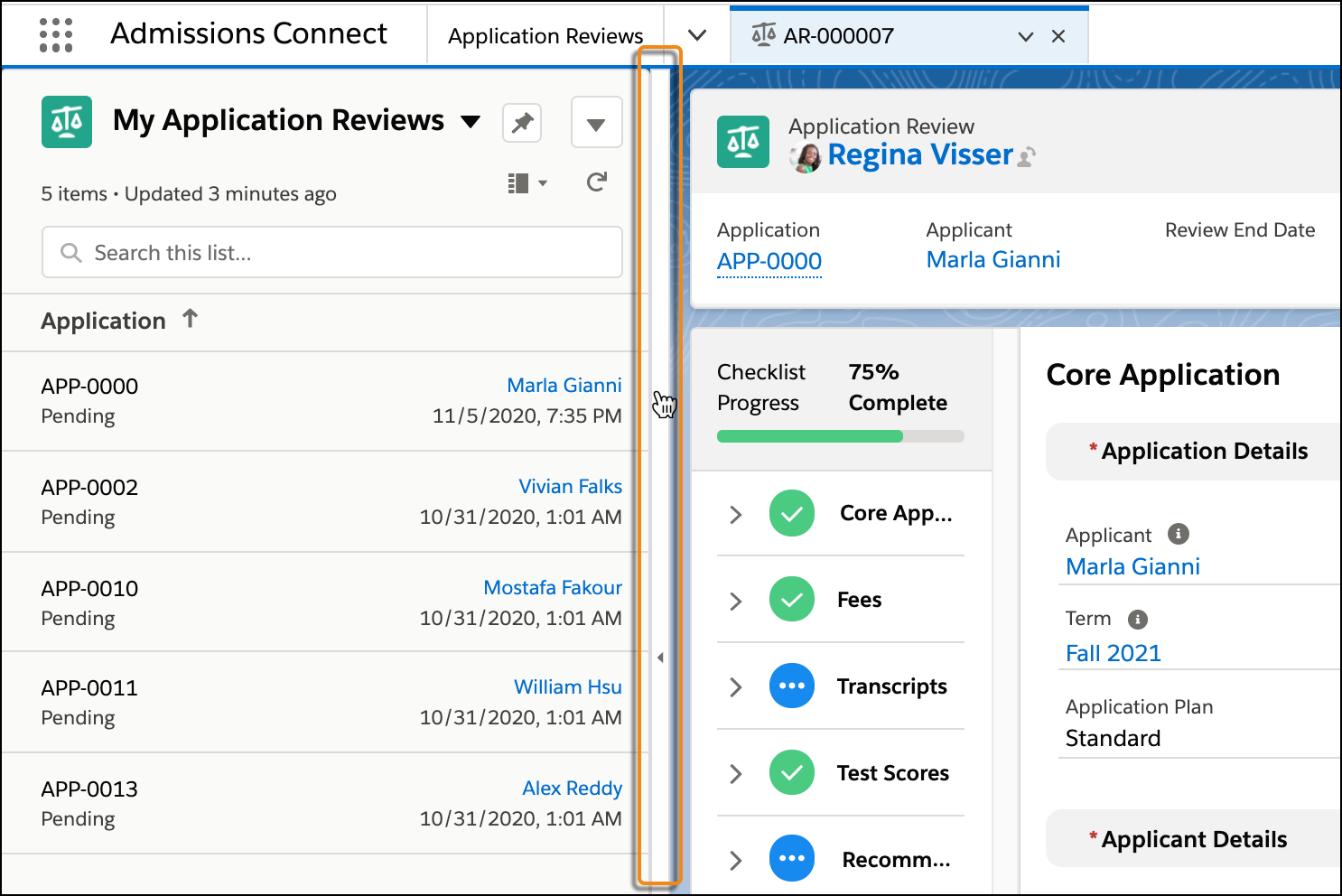Click the blue in-progress dots icon beside Recomm...

792,858
